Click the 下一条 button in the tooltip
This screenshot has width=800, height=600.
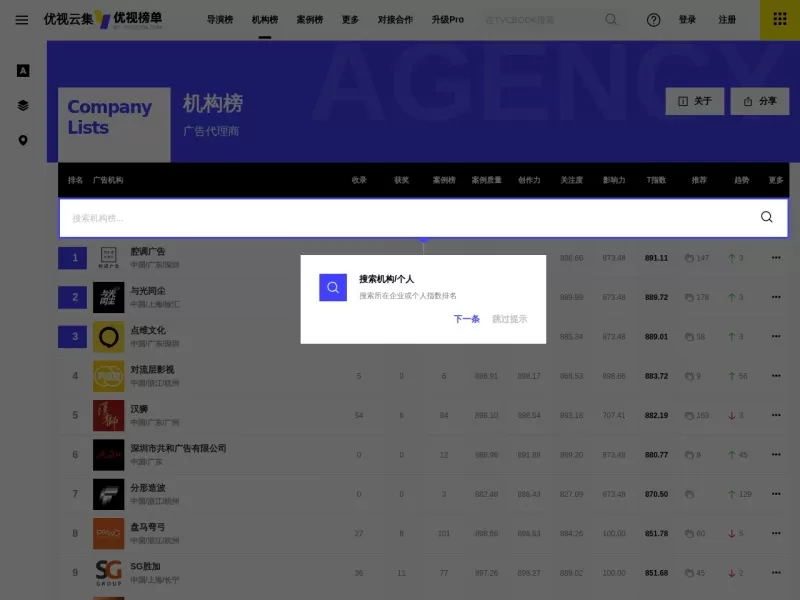(464, 318)
